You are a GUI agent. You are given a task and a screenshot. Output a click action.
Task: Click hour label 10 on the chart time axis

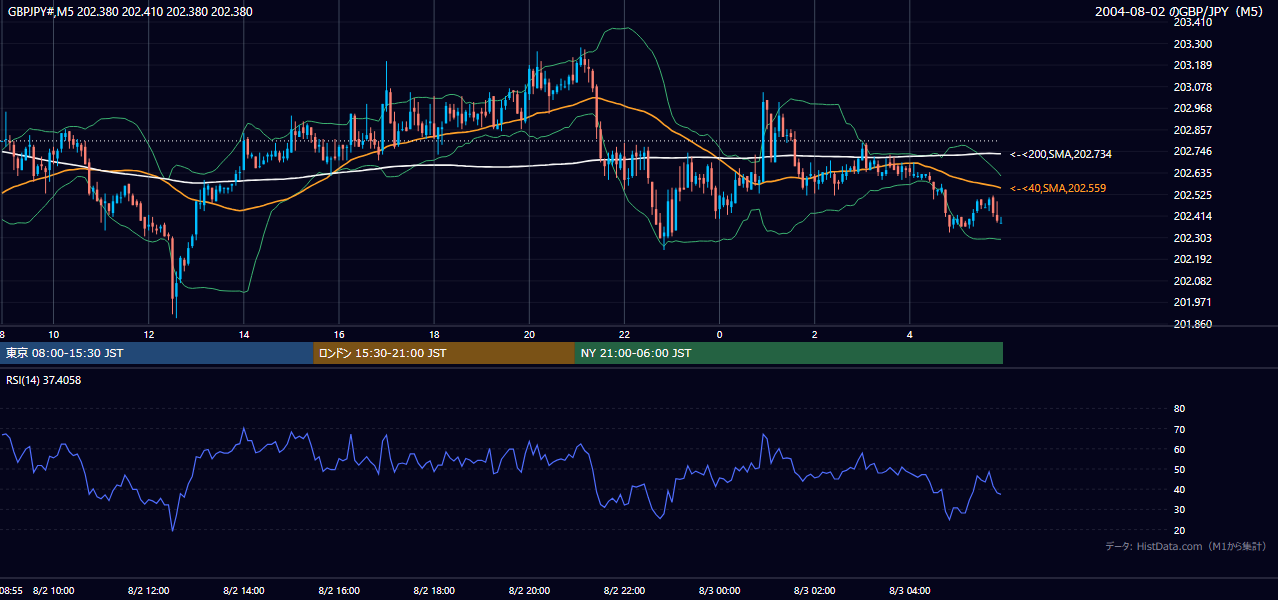[54, 334]
